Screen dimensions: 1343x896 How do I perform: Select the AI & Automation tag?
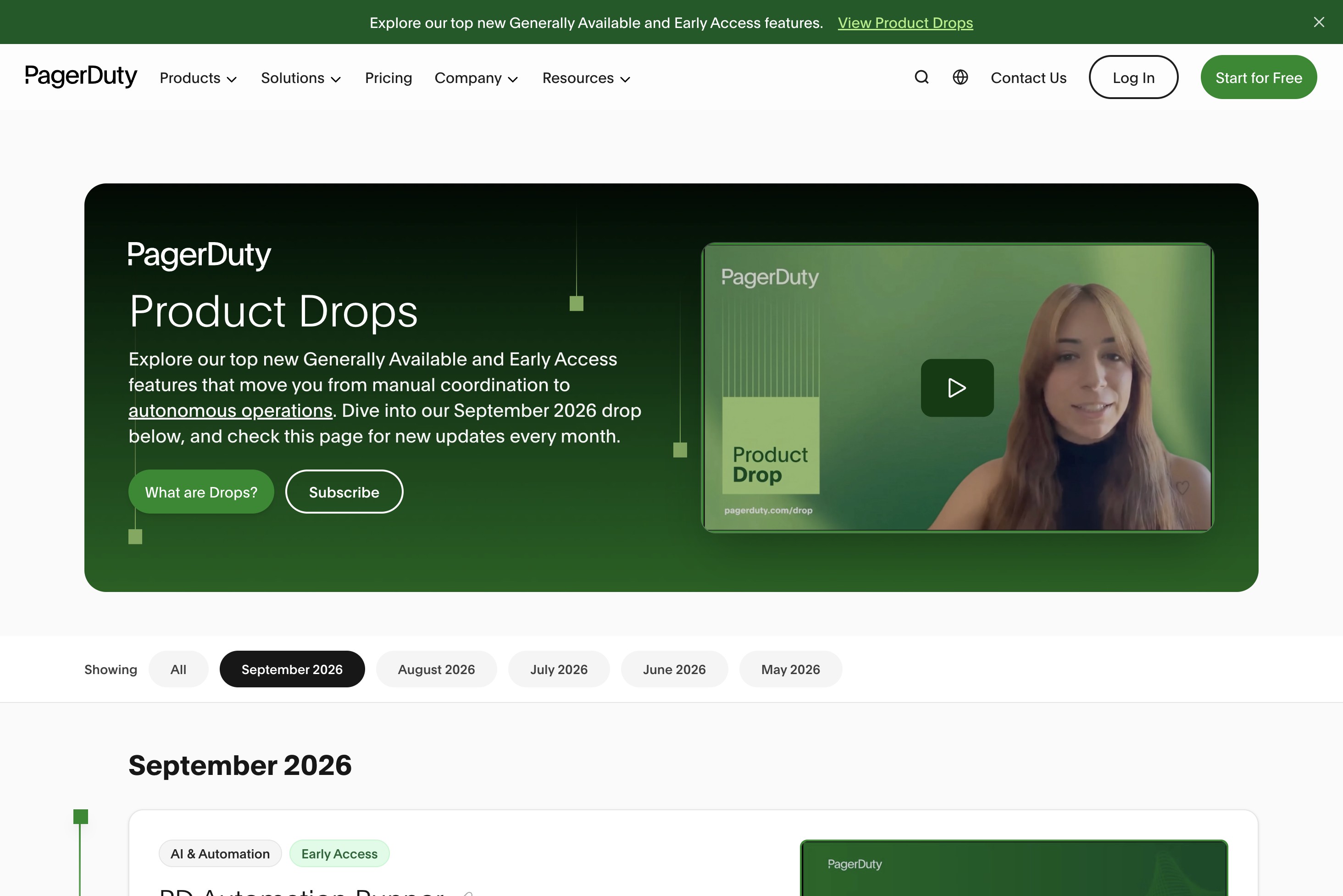coord(220,854)
